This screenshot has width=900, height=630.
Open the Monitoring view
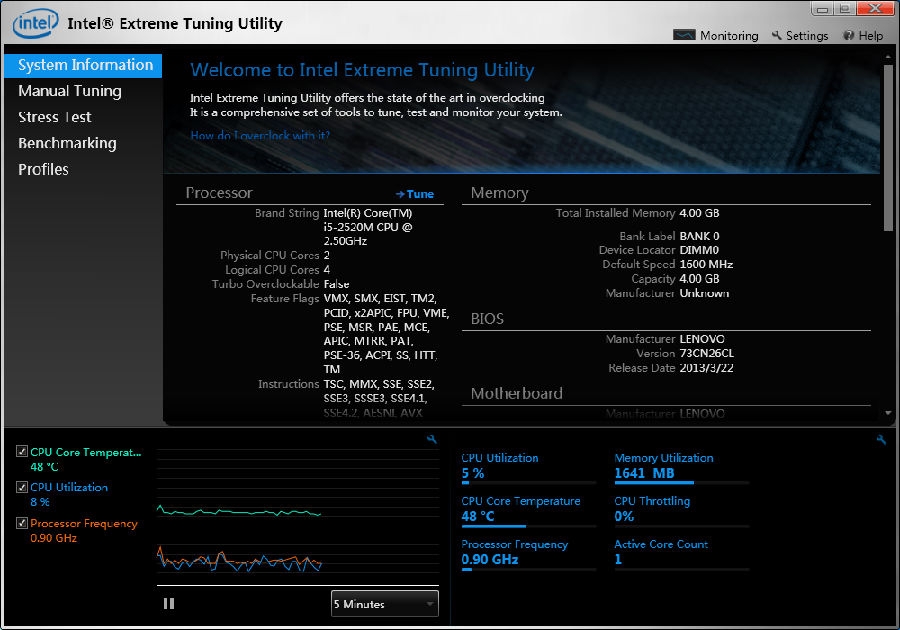[x=715, y=36]
